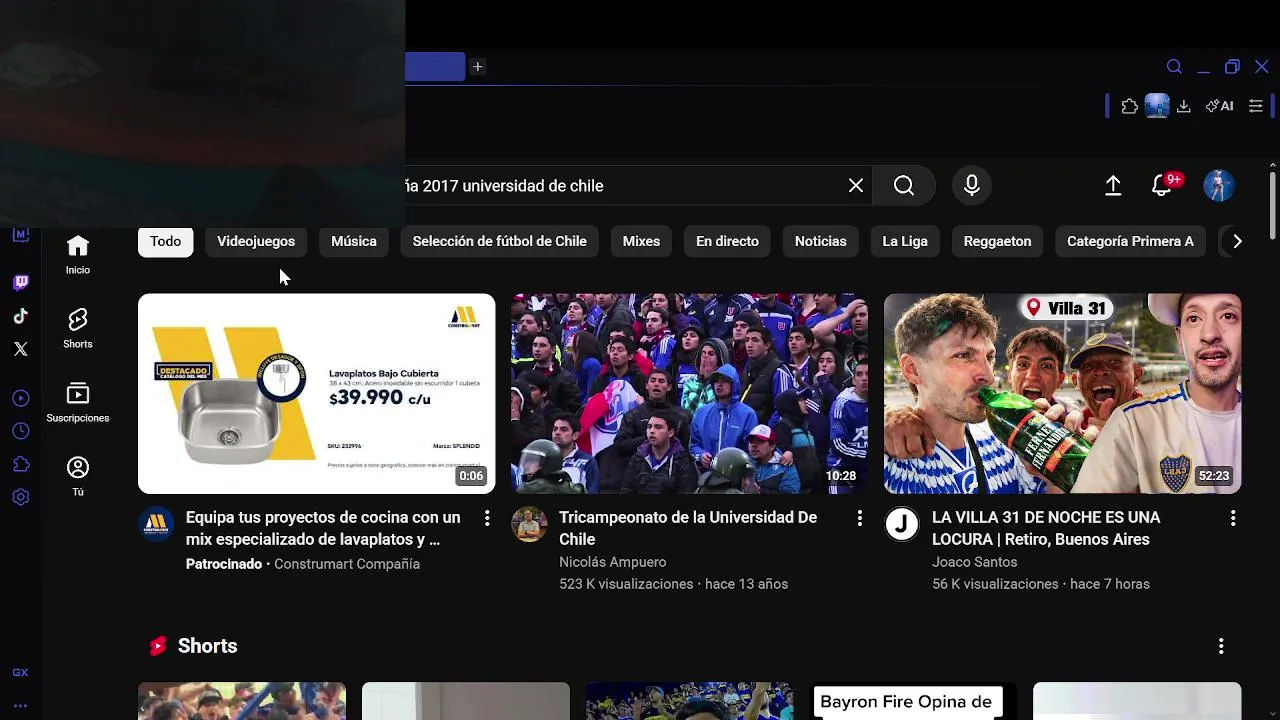Filter by Selección de fútbol de Chile
Image resolution: width=1280 pixels, height=720 pixels.
pos(500,241)
